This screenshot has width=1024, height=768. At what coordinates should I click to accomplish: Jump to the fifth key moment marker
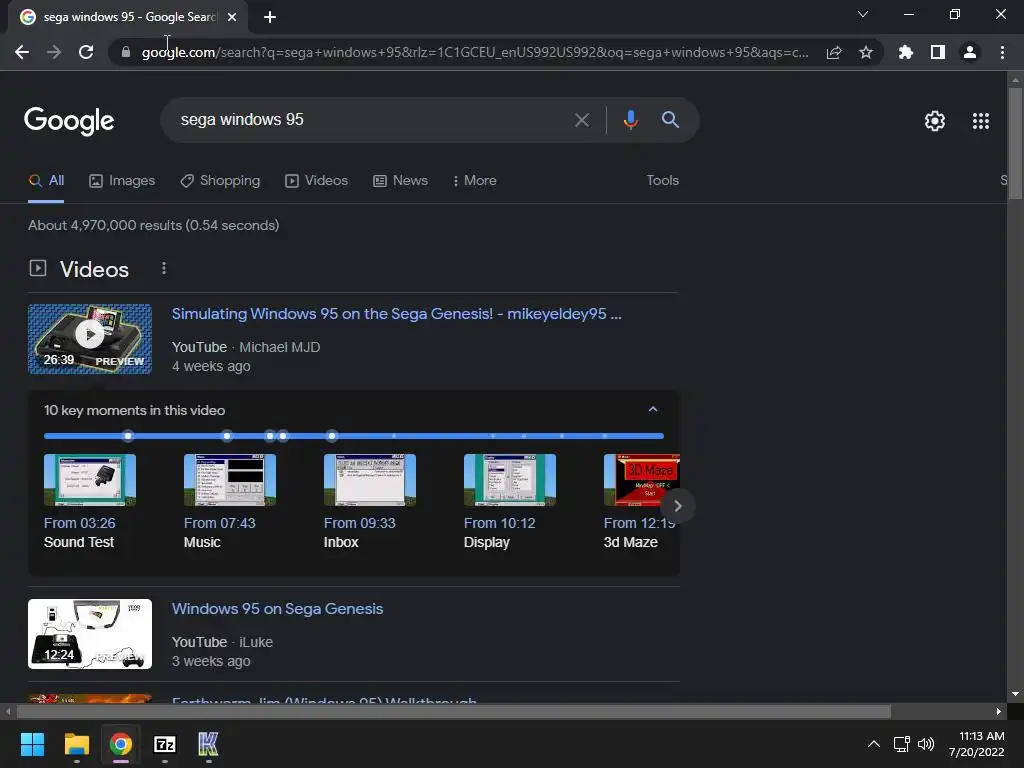332,436
